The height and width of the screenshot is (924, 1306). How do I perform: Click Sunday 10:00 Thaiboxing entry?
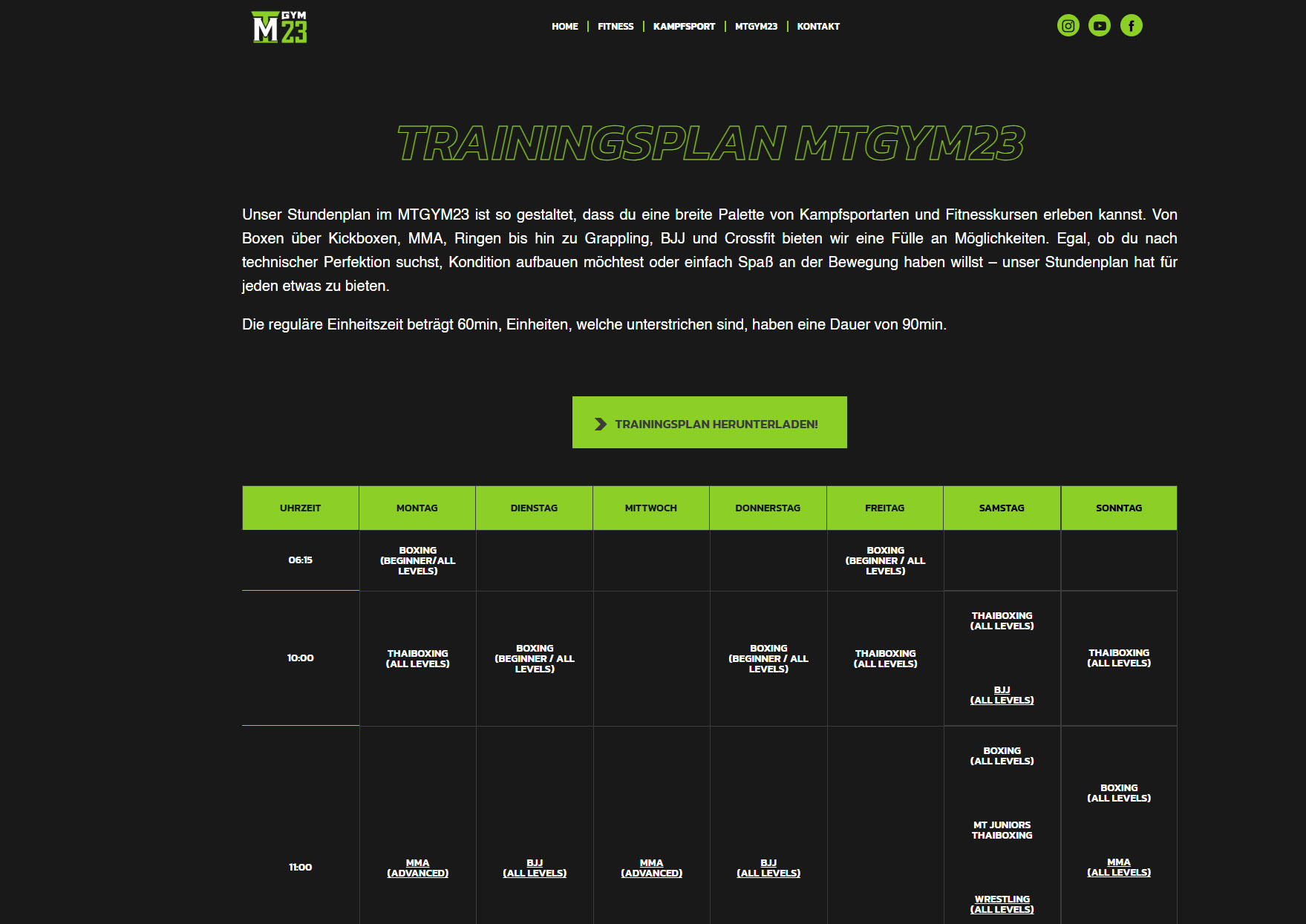[1119, 658]
